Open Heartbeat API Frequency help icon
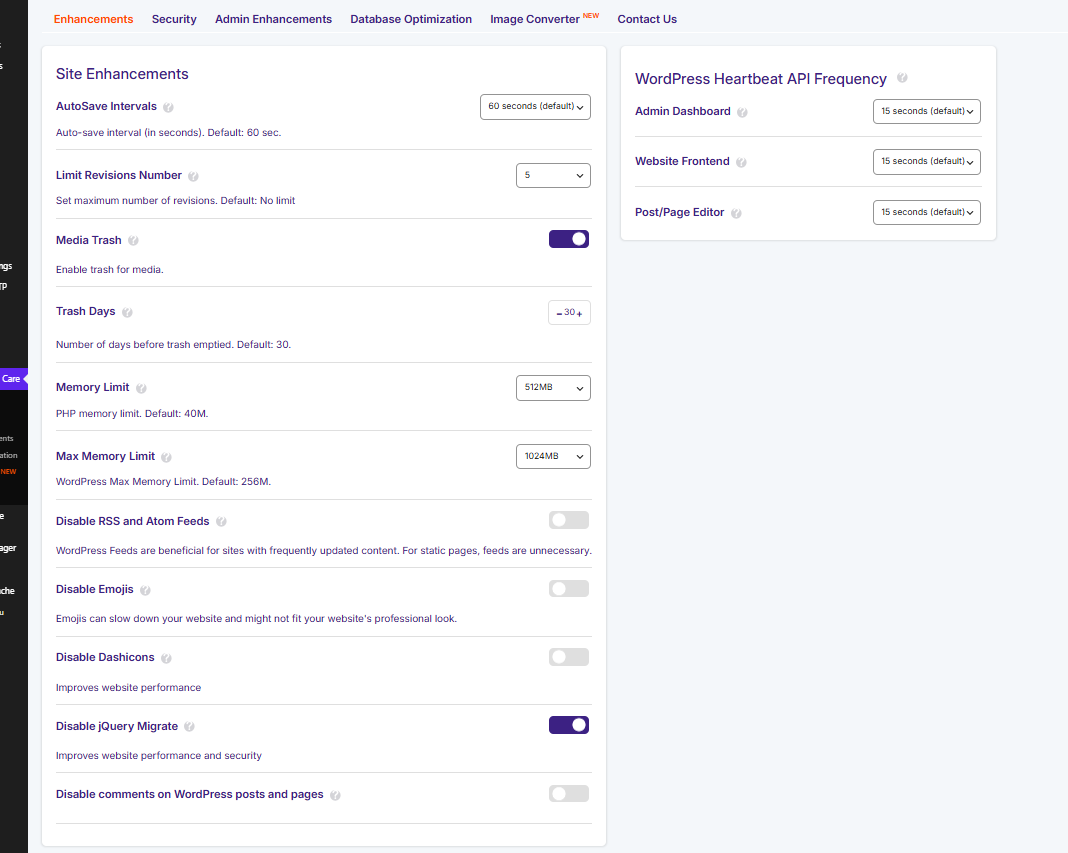This screenshot has height=853, width=1068. click(902, 78)
